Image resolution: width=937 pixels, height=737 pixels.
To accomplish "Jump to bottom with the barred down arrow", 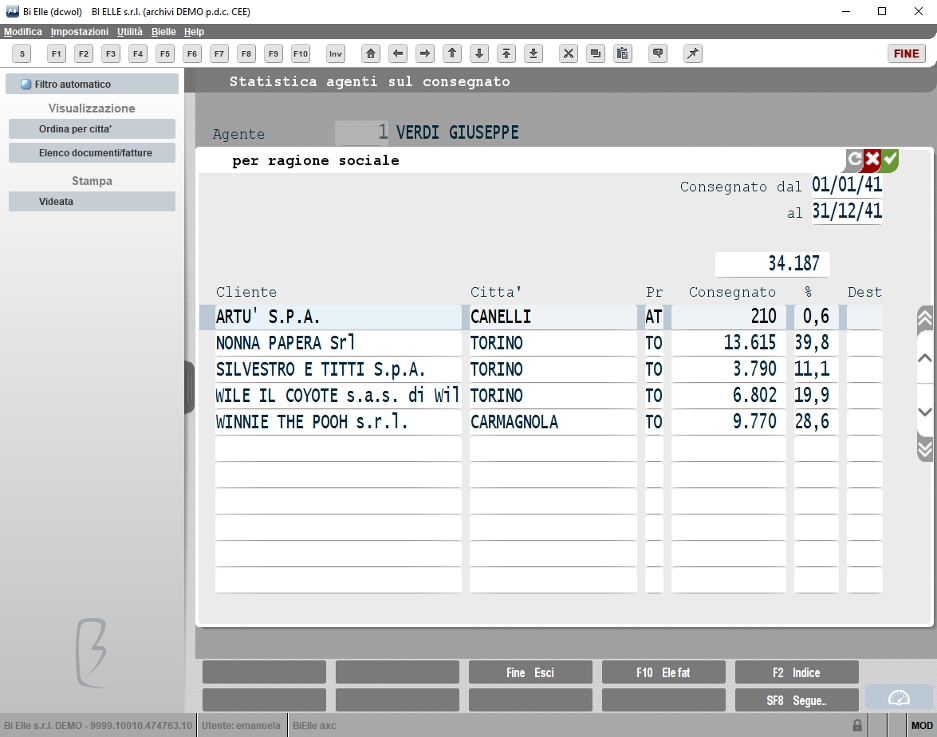I will (533, 54).
